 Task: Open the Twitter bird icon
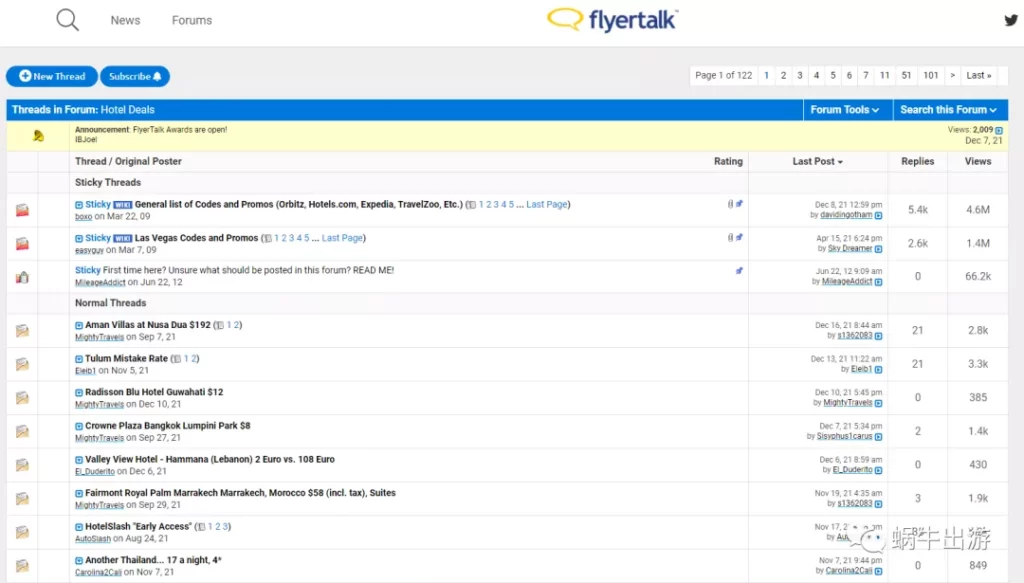point(1011,20)
